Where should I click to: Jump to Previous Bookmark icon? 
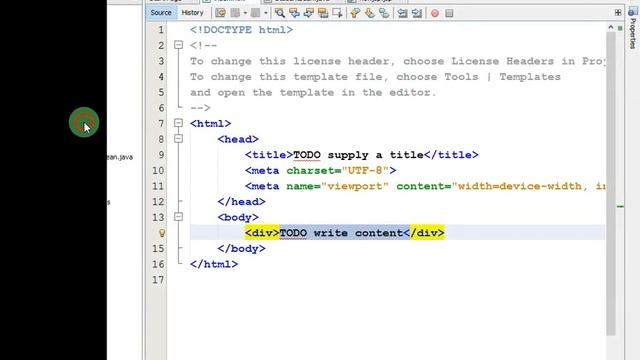355,13
